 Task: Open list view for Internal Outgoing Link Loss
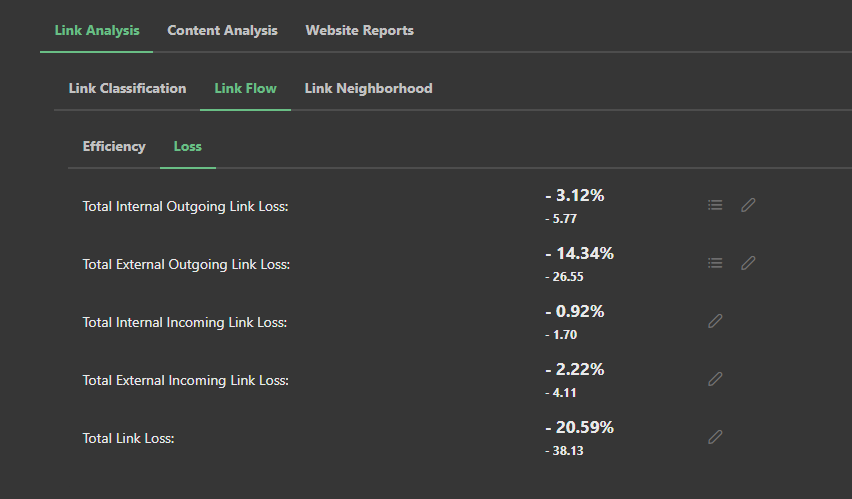pos(715,205)
